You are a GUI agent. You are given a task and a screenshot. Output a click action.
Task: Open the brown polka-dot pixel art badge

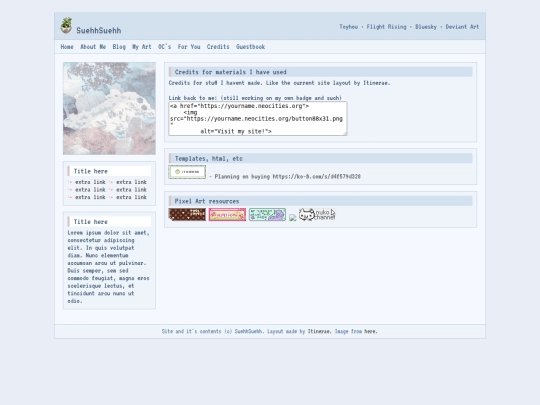point(187,214)
